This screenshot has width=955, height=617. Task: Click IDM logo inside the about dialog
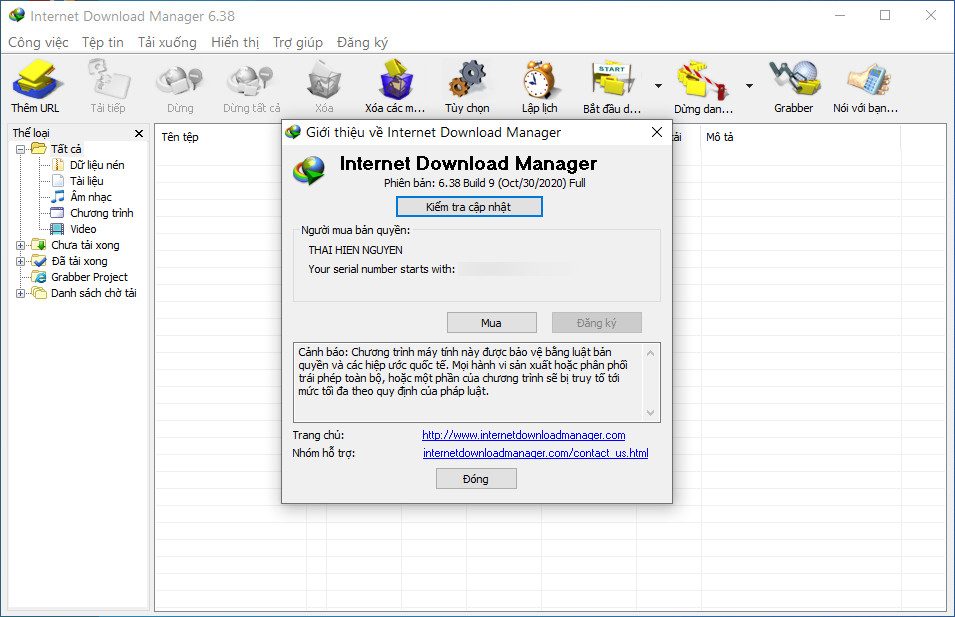tap(309, 170)
